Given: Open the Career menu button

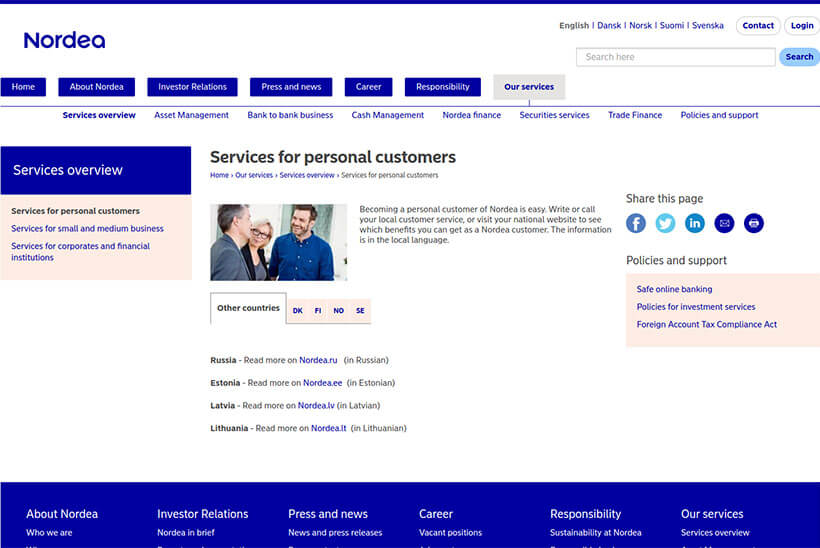Looking at the screenshot, I should tap(369, 87).
